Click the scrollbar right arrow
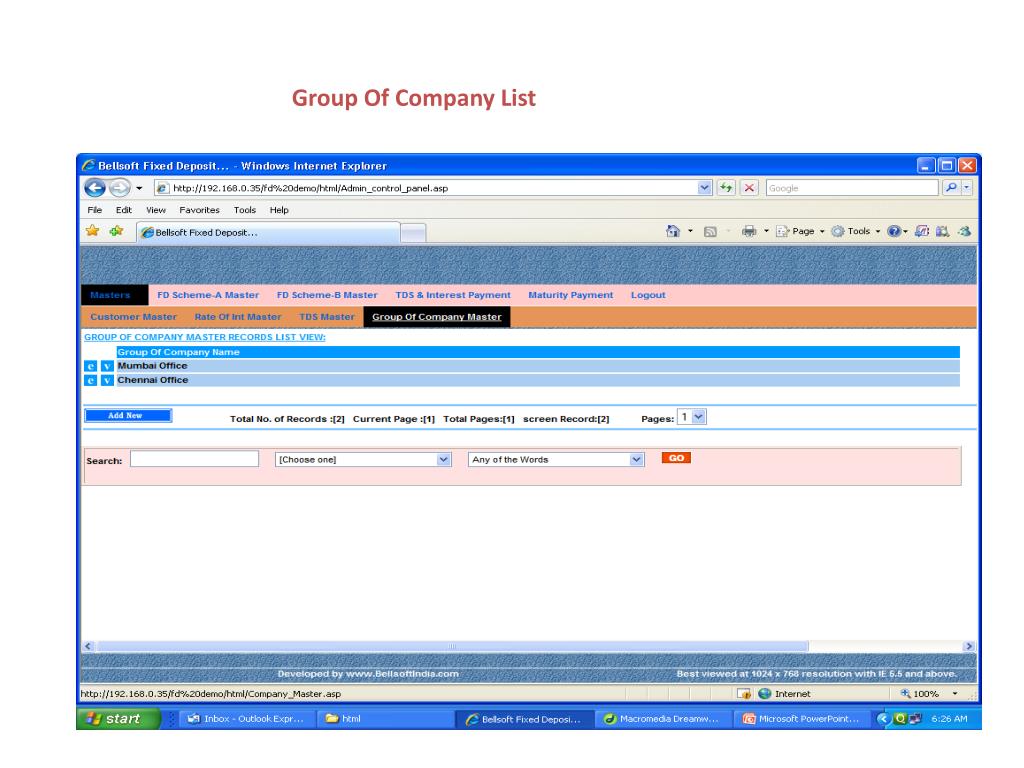 969,647
